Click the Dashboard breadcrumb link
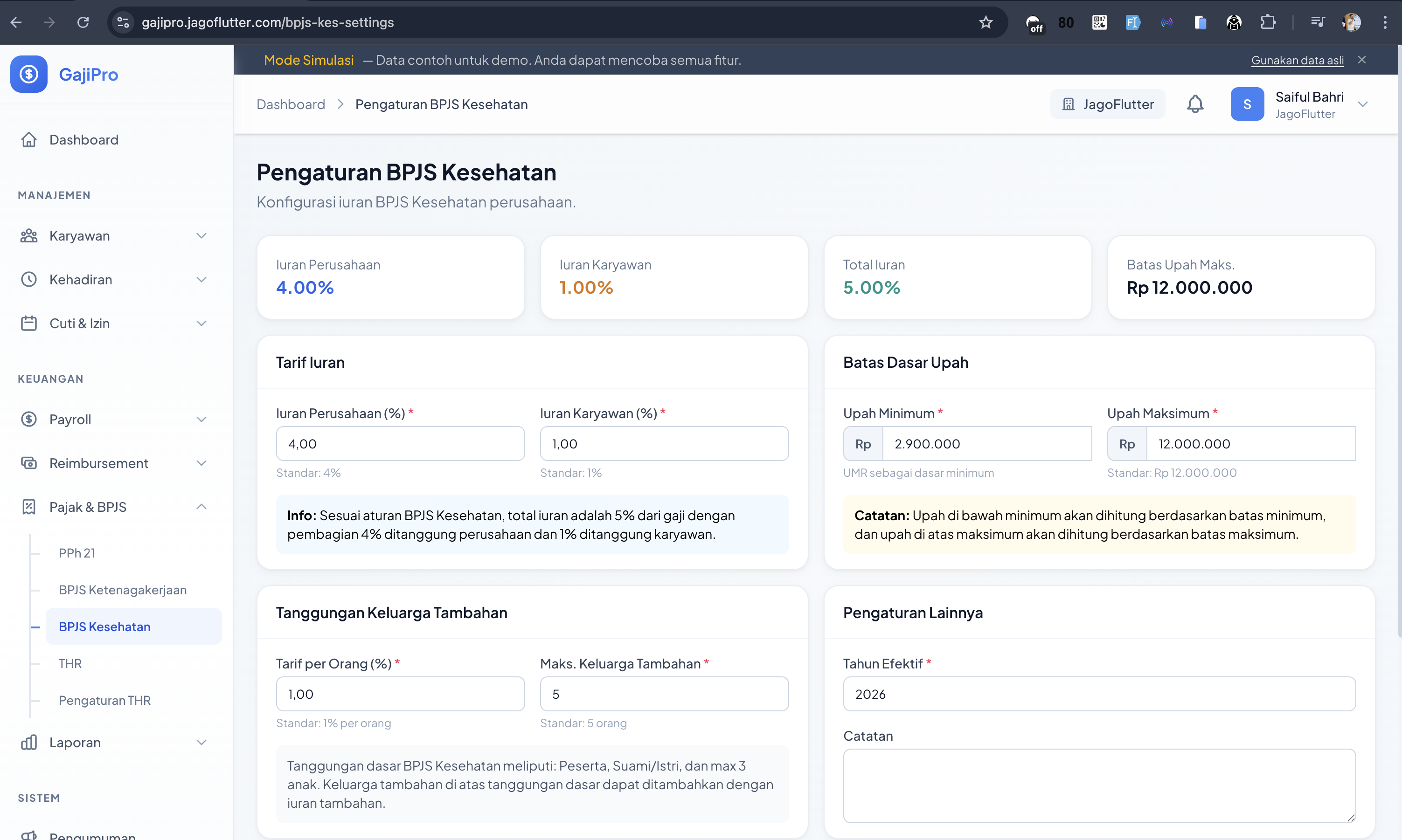The width and height of the screenshot is (1402, 840). [x=291, y=104]
